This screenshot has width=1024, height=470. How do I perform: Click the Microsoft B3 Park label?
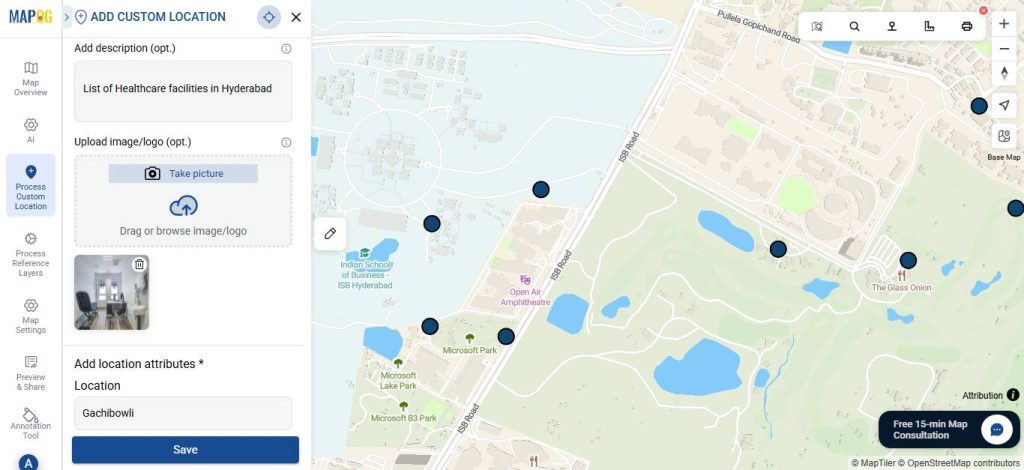(x=404, y=418)
